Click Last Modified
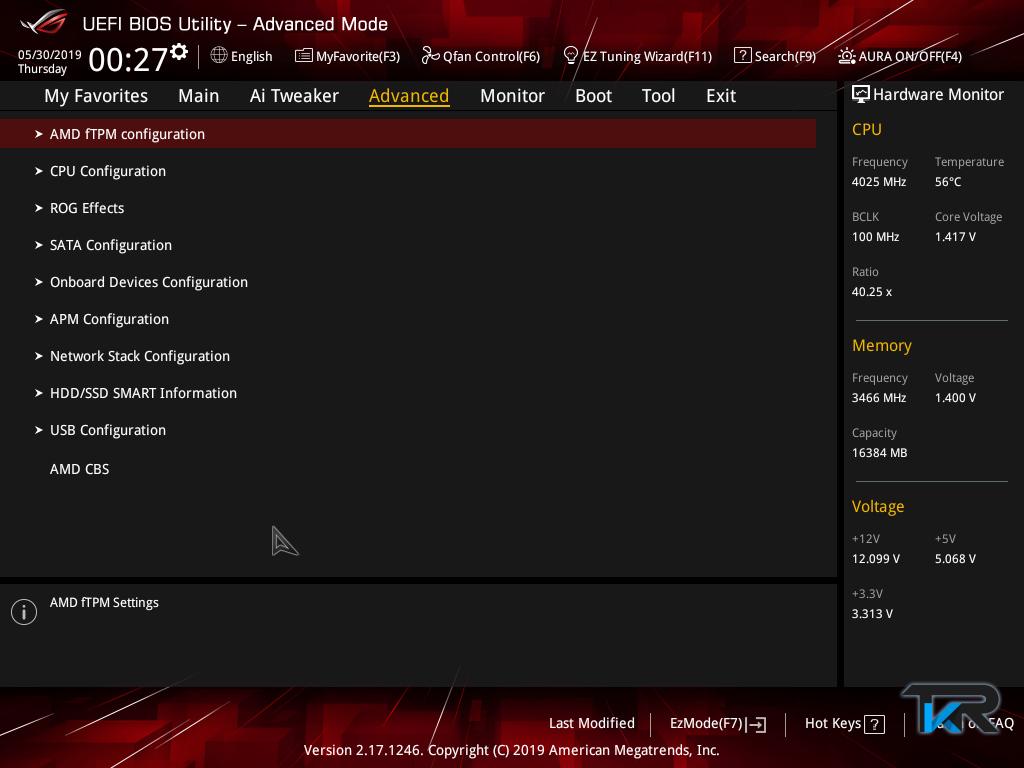Screen dimensions: 1024x768 (x=592, y=723)
